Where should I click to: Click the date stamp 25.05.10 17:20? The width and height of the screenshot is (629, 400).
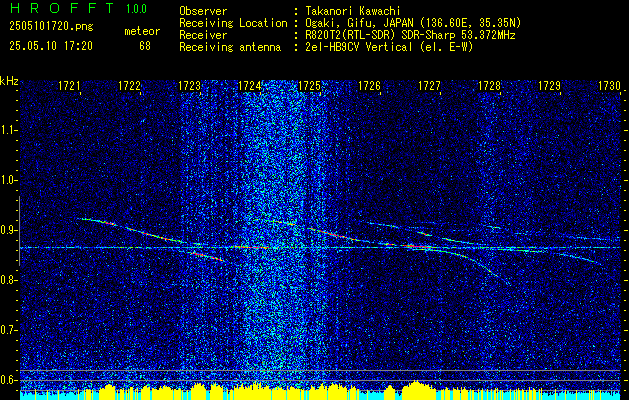51,46
